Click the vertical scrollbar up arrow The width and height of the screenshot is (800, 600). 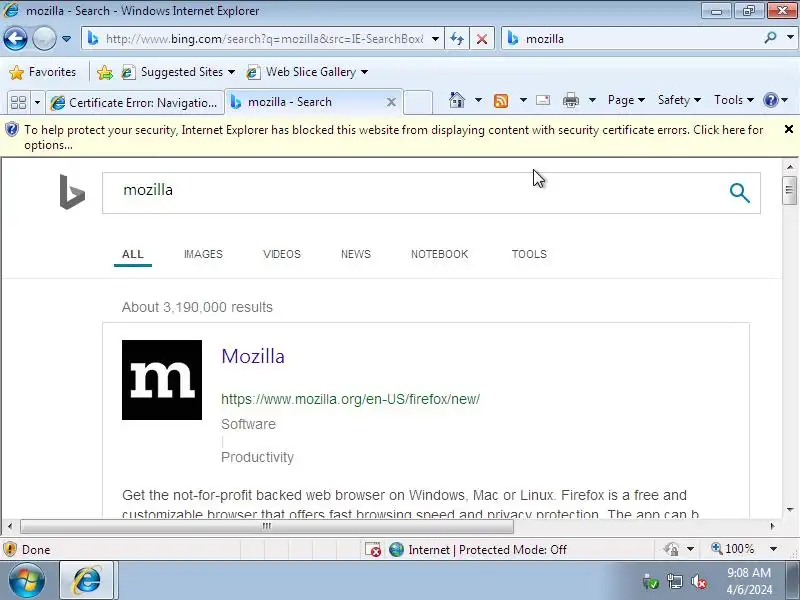coord(790,166)
